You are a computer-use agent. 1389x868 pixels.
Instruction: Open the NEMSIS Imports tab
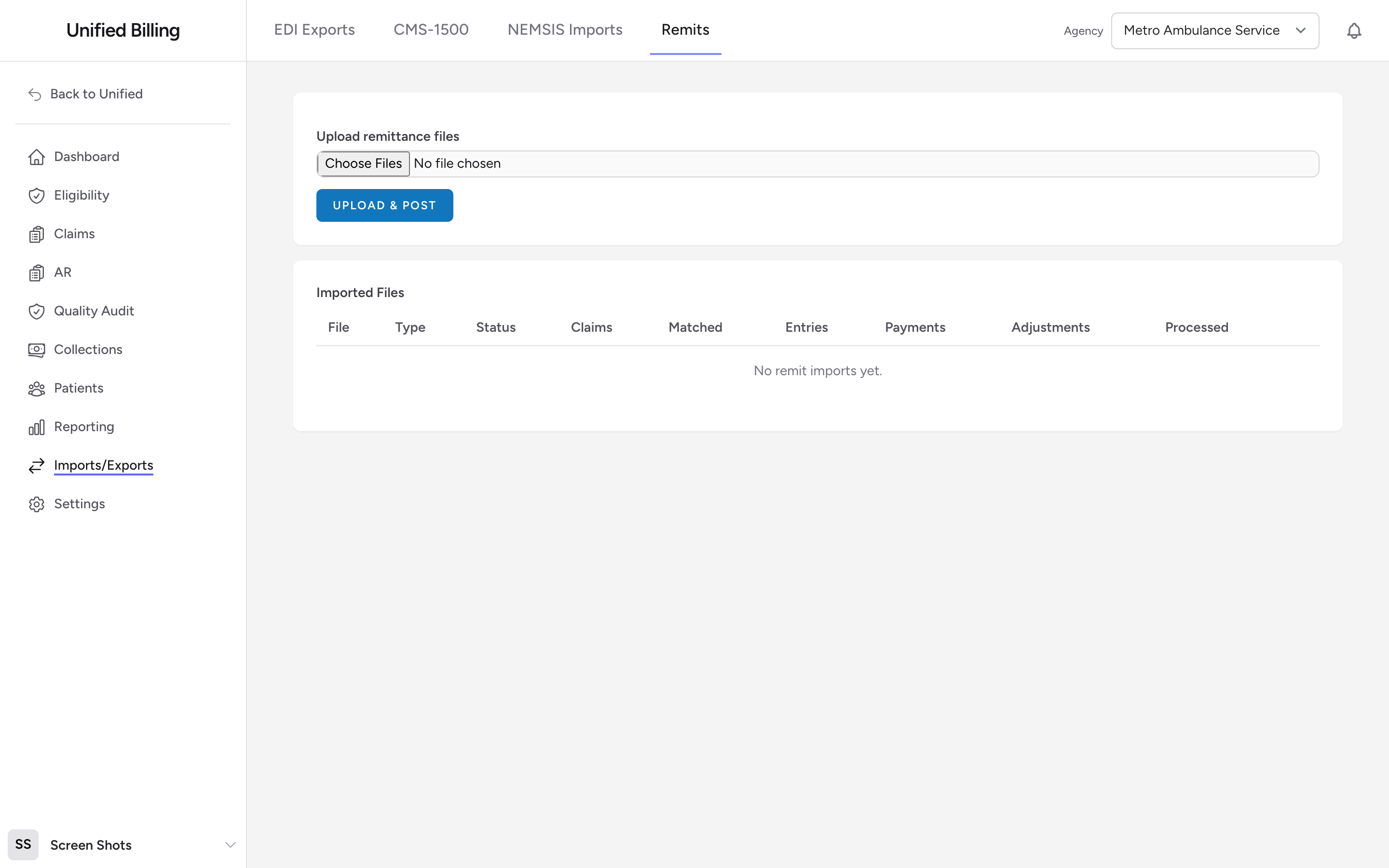[x=565, y=30]
